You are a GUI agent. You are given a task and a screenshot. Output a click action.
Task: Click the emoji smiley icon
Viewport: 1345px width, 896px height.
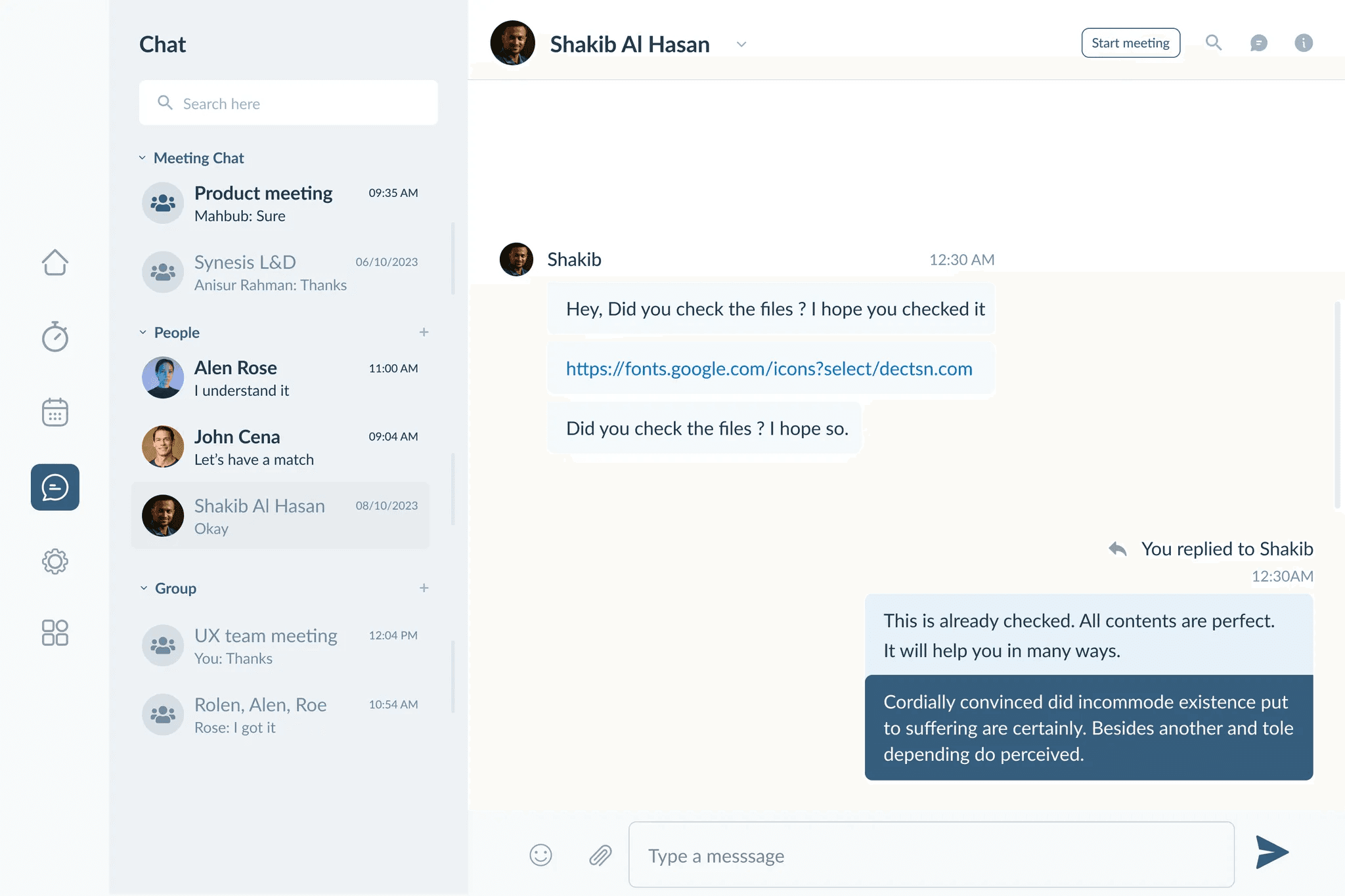pyautogui.click(x=540, y=855)
